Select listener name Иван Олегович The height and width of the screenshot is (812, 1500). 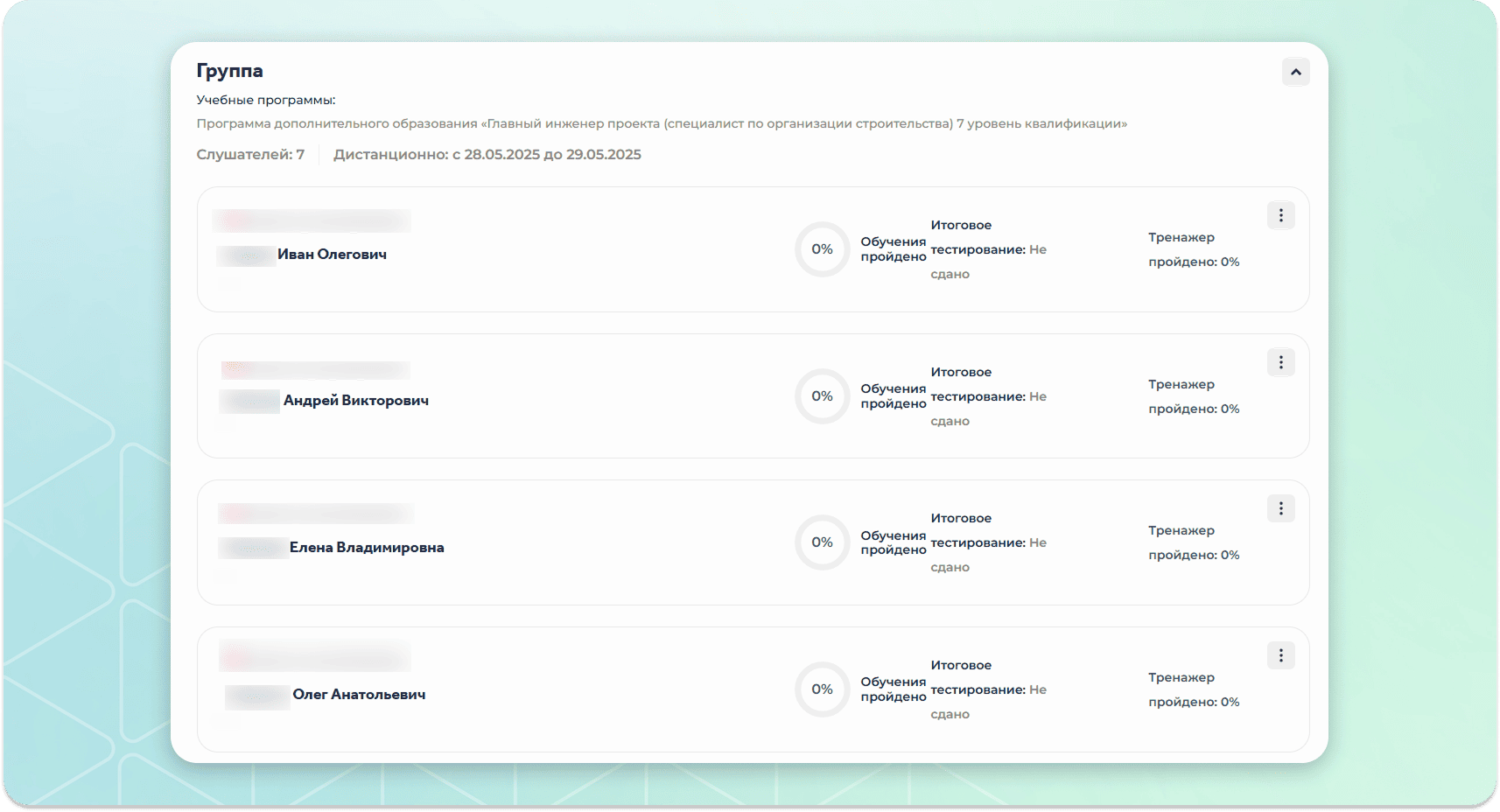coord(332,255)
